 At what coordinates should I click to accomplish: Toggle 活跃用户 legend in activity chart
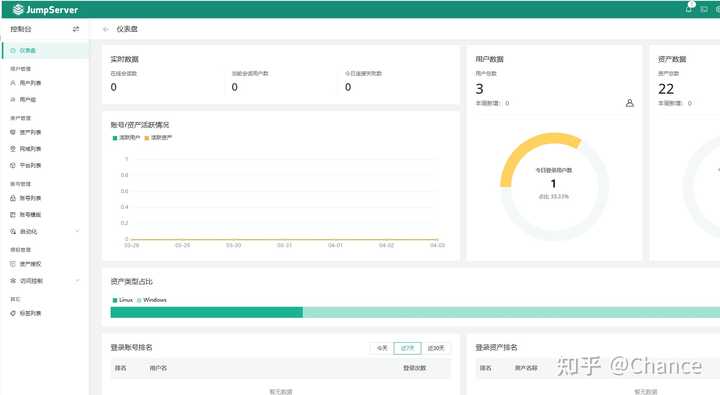click(126, 138)
